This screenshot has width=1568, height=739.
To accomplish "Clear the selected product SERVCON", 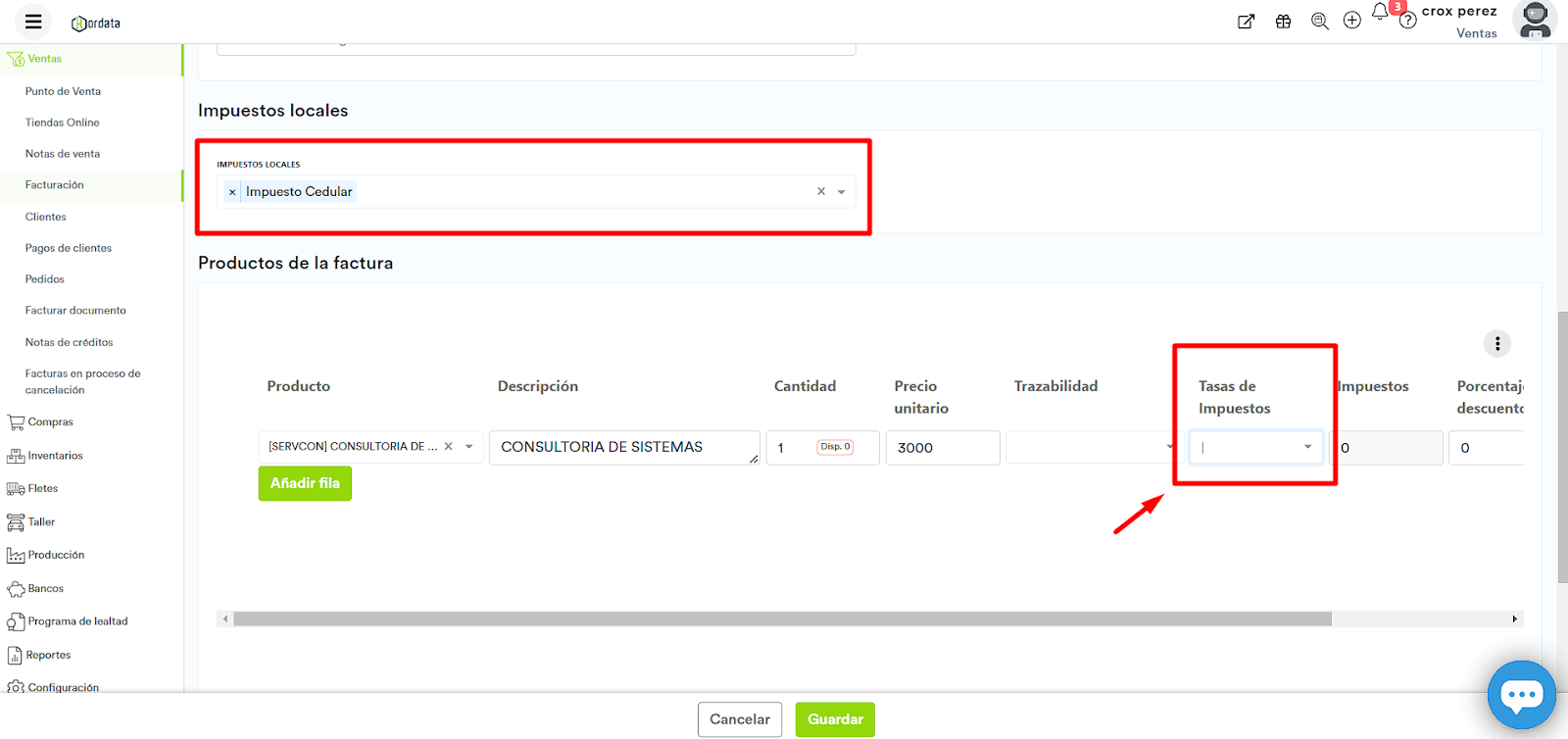I will pyautogui.click(x=448, y=447).
